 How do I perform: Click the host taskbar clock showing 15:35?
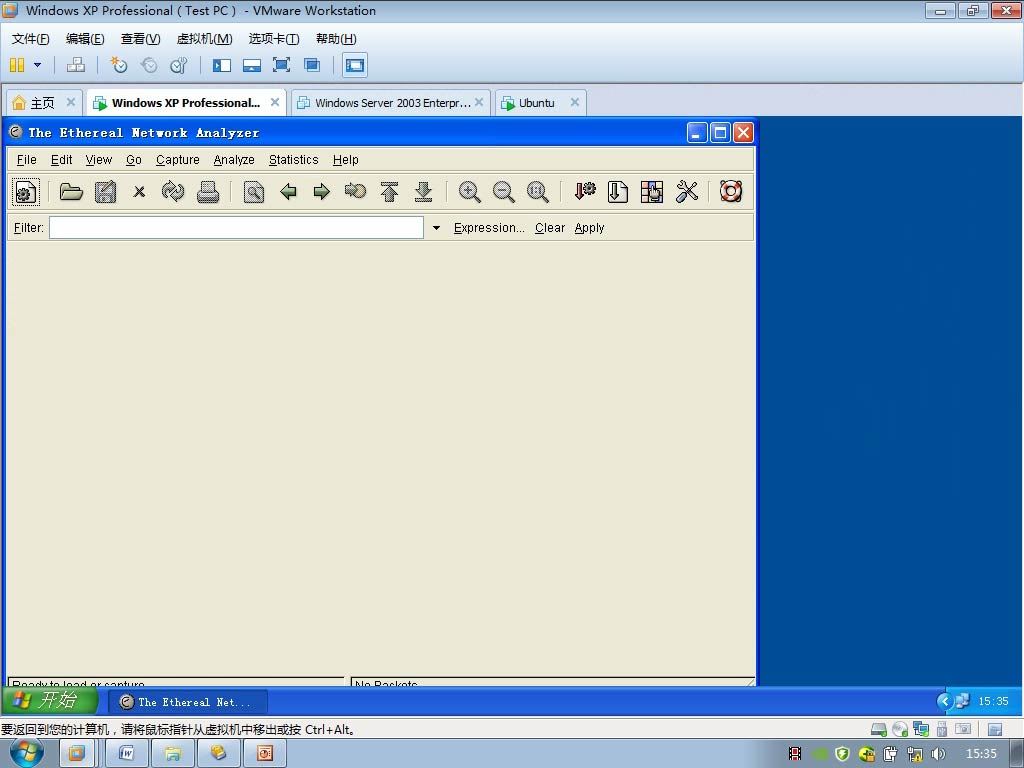tap(981, 754)
